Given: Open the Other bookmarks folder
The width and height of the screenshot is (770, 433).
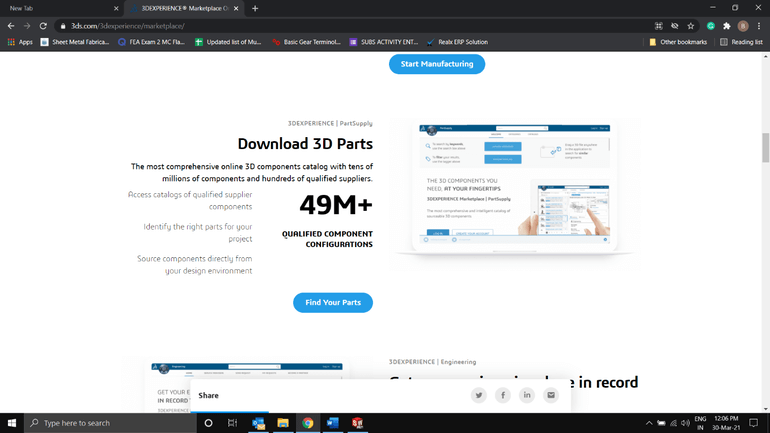Looking at the screenshot, I should point(678,42).
